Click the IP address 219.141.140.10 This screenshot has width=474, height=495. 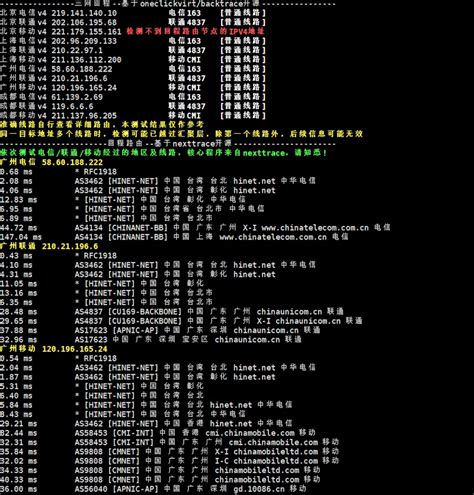(x=84, y=13)
